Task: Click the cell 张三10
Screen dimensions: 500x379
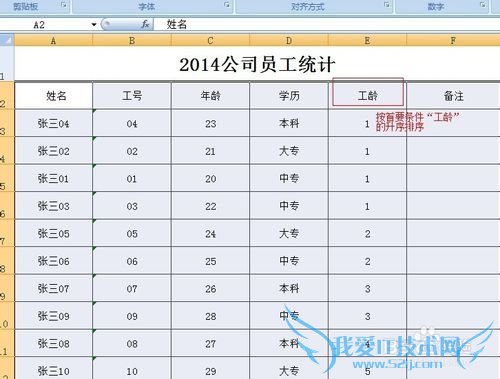Action: (x=53, y=368)
